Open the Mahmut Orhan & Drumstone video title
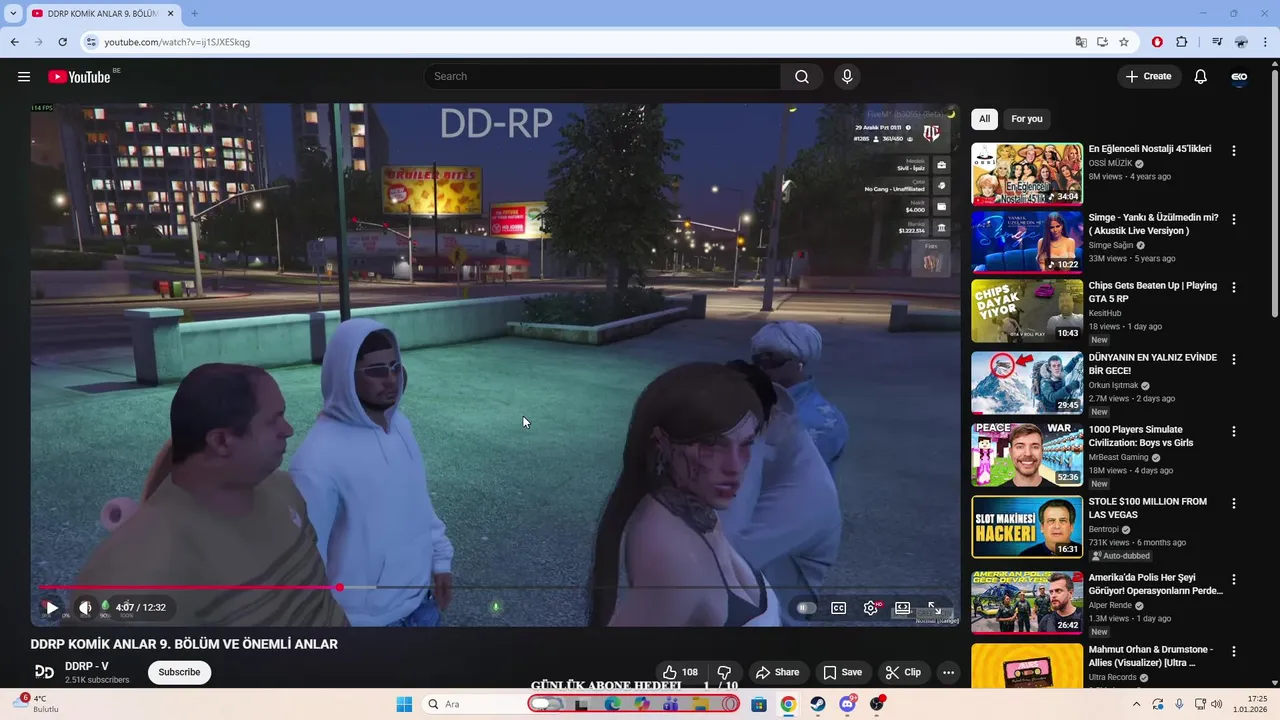1280x720 pixels. coord(1151,656)
